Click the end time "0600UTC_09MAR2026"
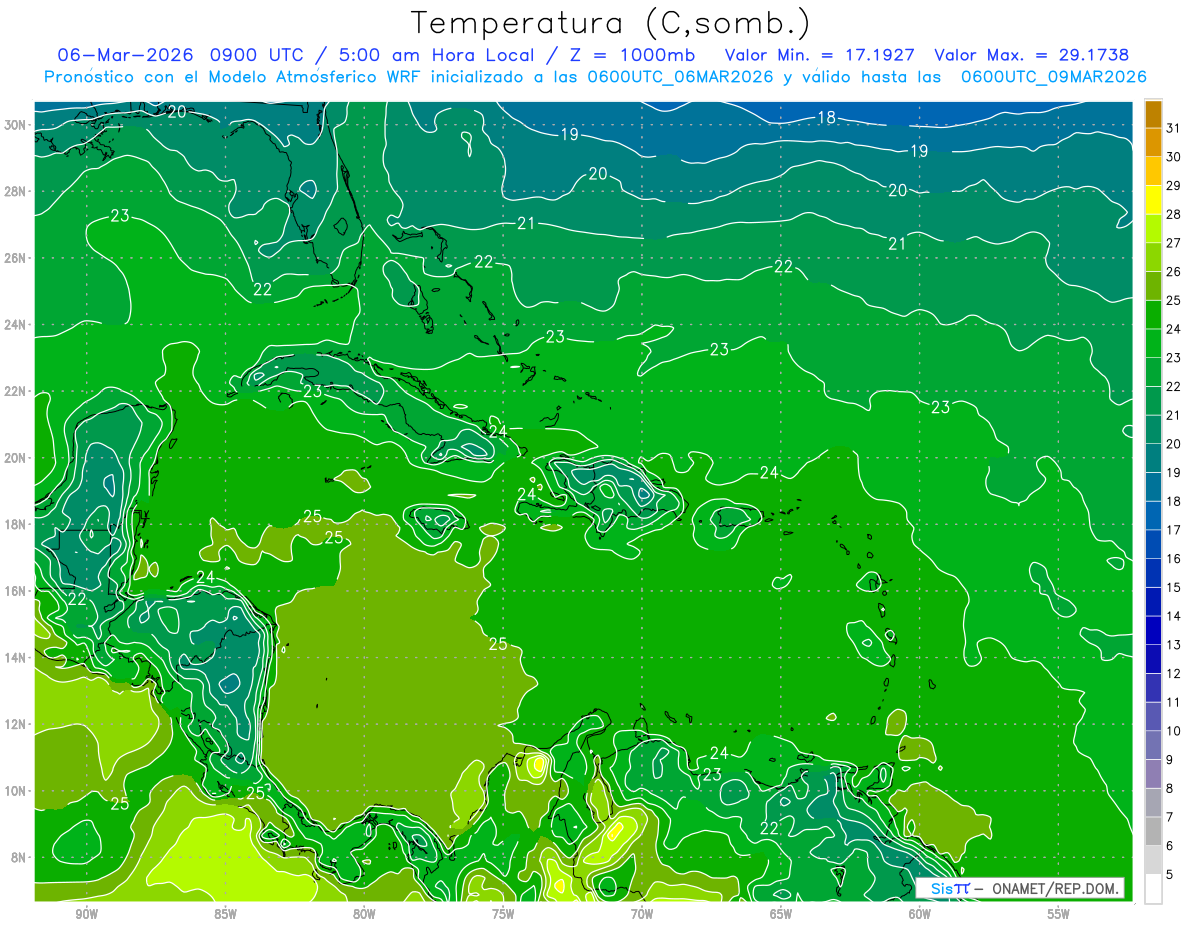This screenshot has height=927, width=1200. click(x=1053, y=77)
